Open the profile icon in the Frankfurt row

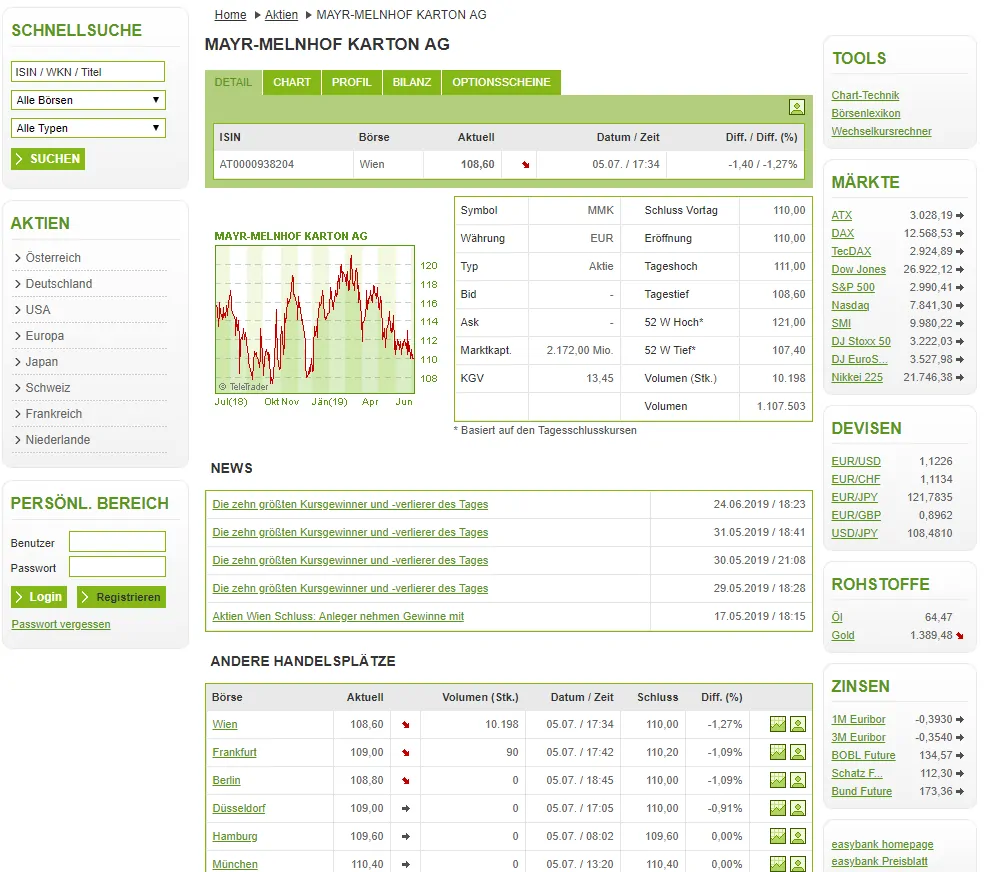[798, 752]
